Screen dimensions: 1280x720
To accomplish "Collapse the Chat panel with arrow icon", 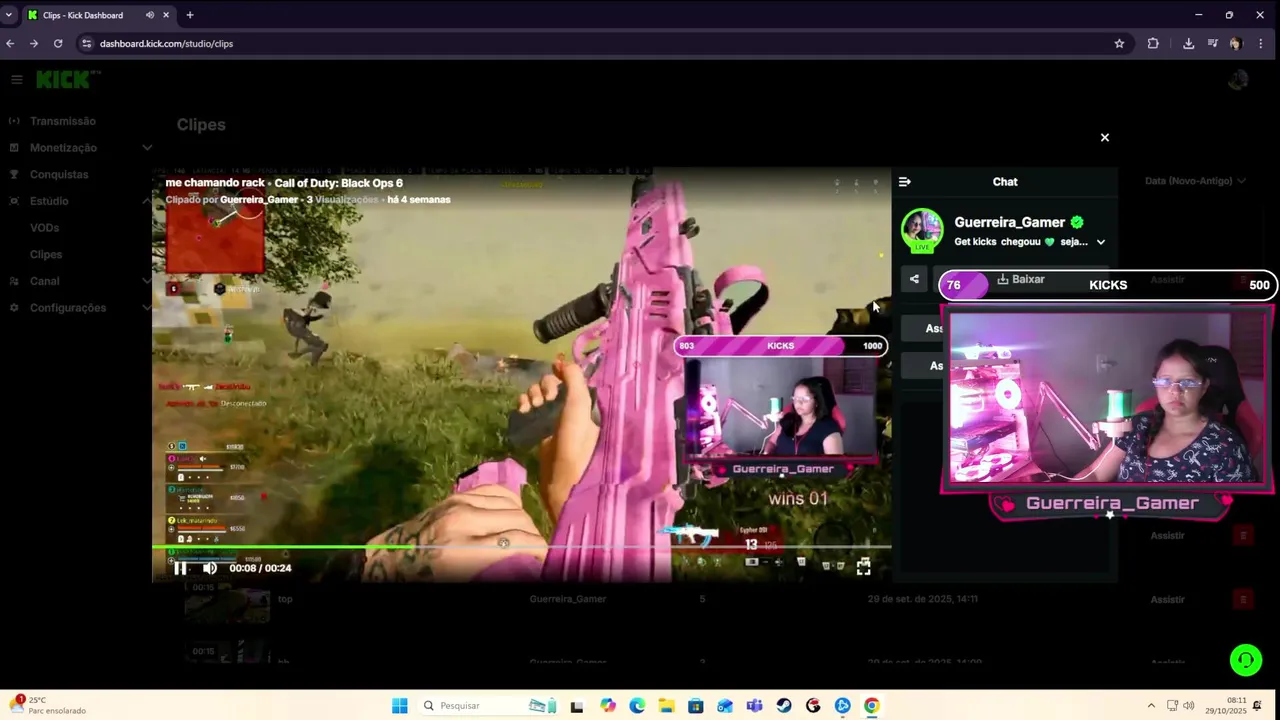I will pos(905,182).
